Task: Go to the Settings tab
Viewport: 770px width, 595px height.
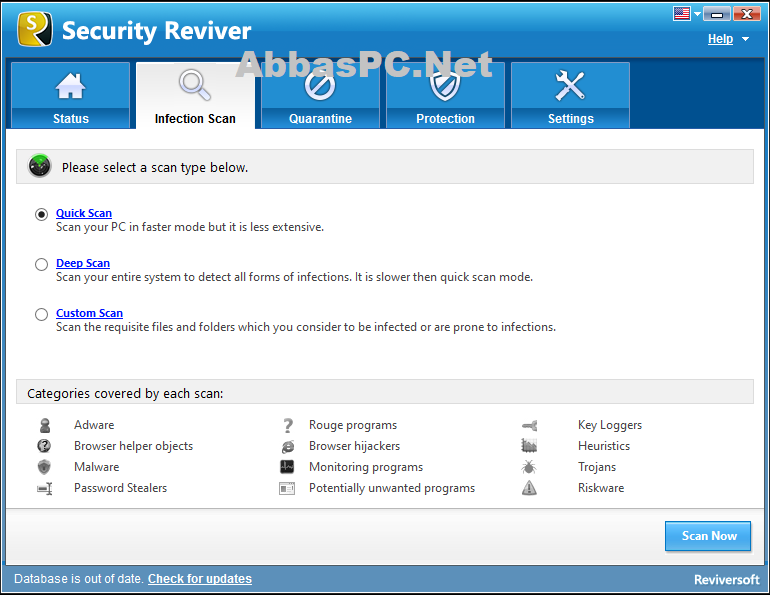Action: tap(570, 95)
